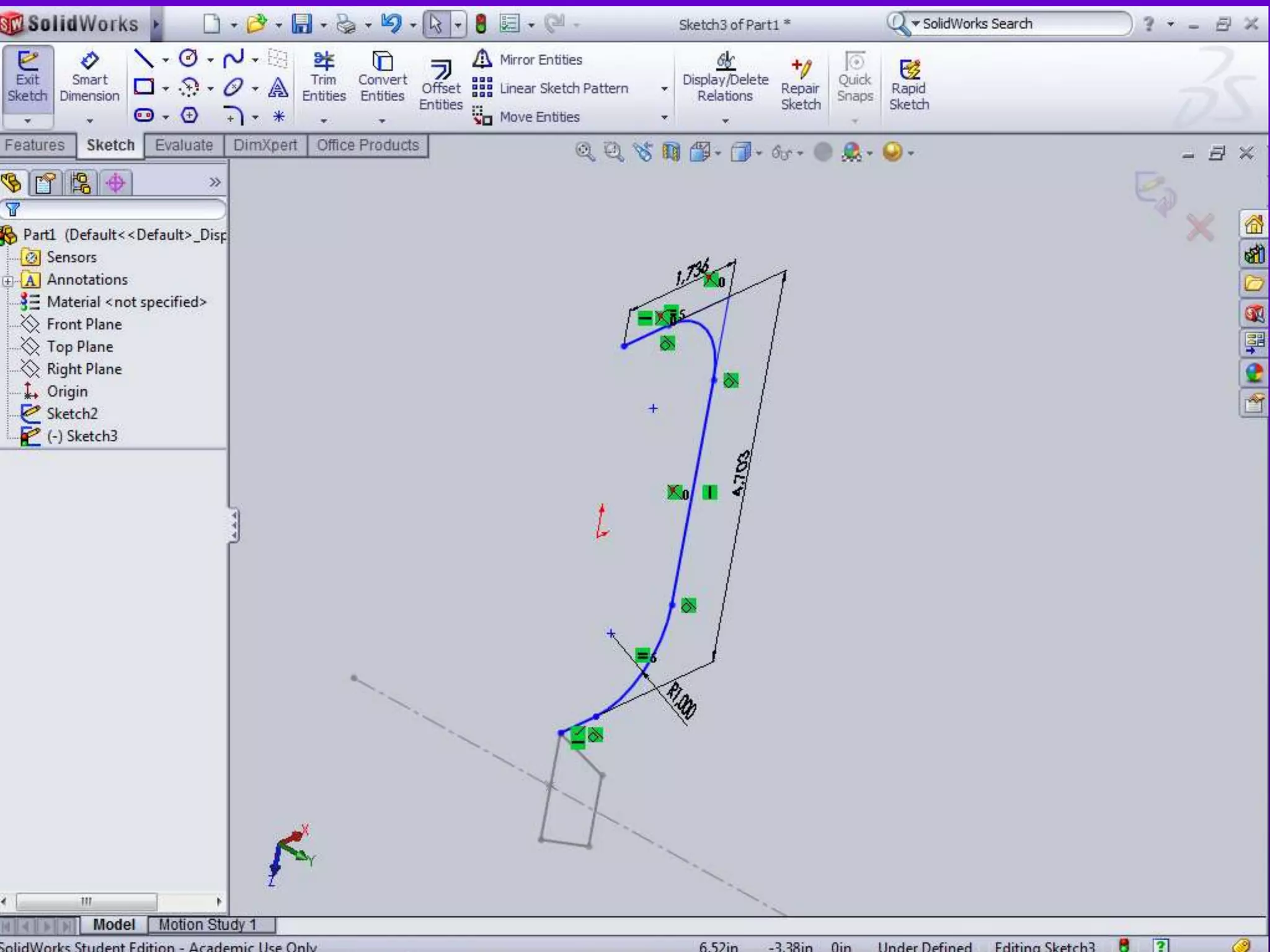Pick the Line sketch tool
The height and width of the screenshot is (952, 1270).
(144, 59)
